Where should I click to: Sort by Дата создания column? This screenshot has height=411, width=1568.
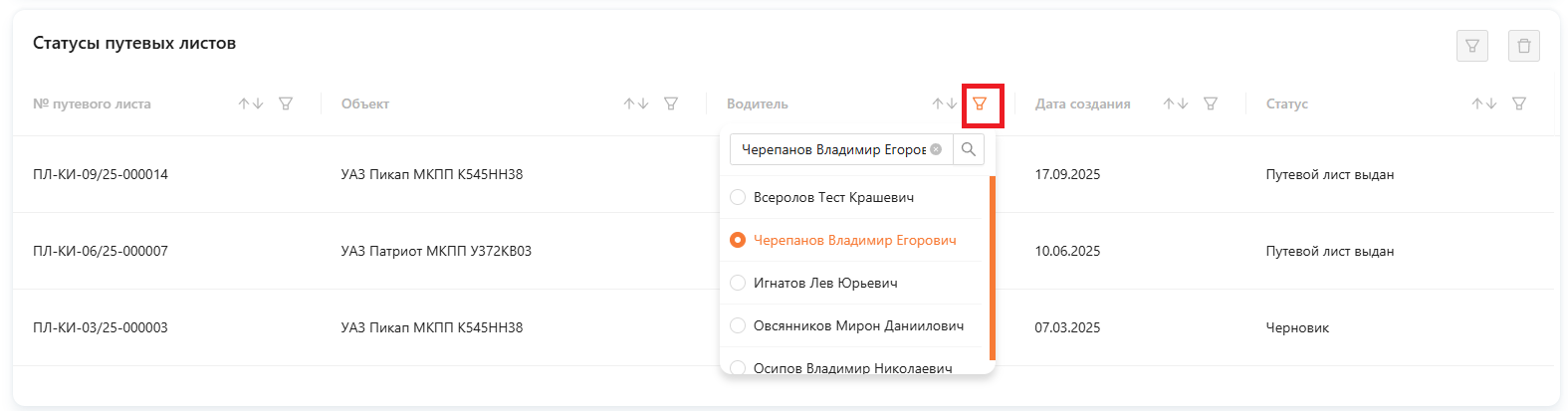1176,103
